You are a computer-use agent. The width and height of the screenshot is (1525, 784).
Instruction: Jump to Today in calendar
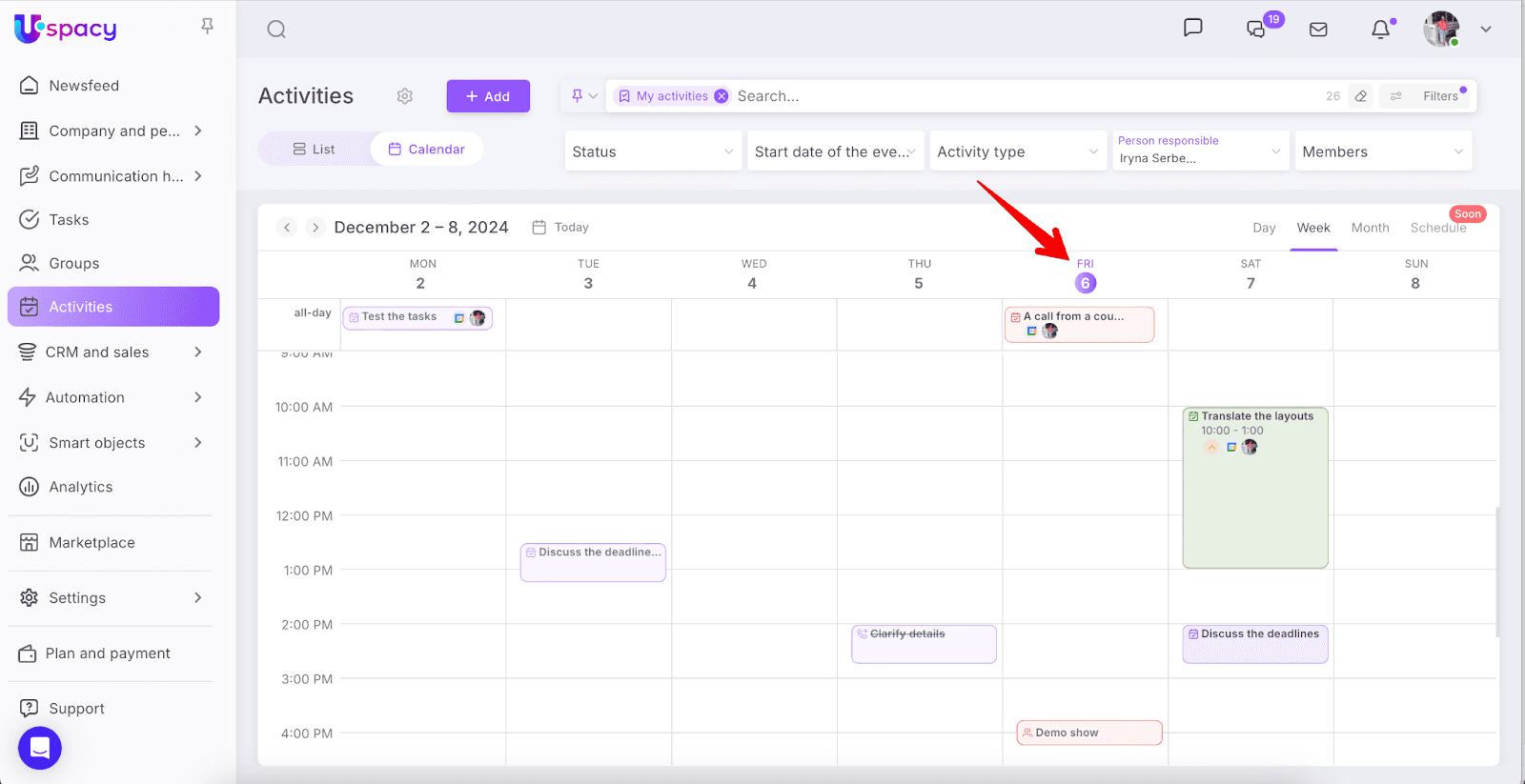coord(561,228)
